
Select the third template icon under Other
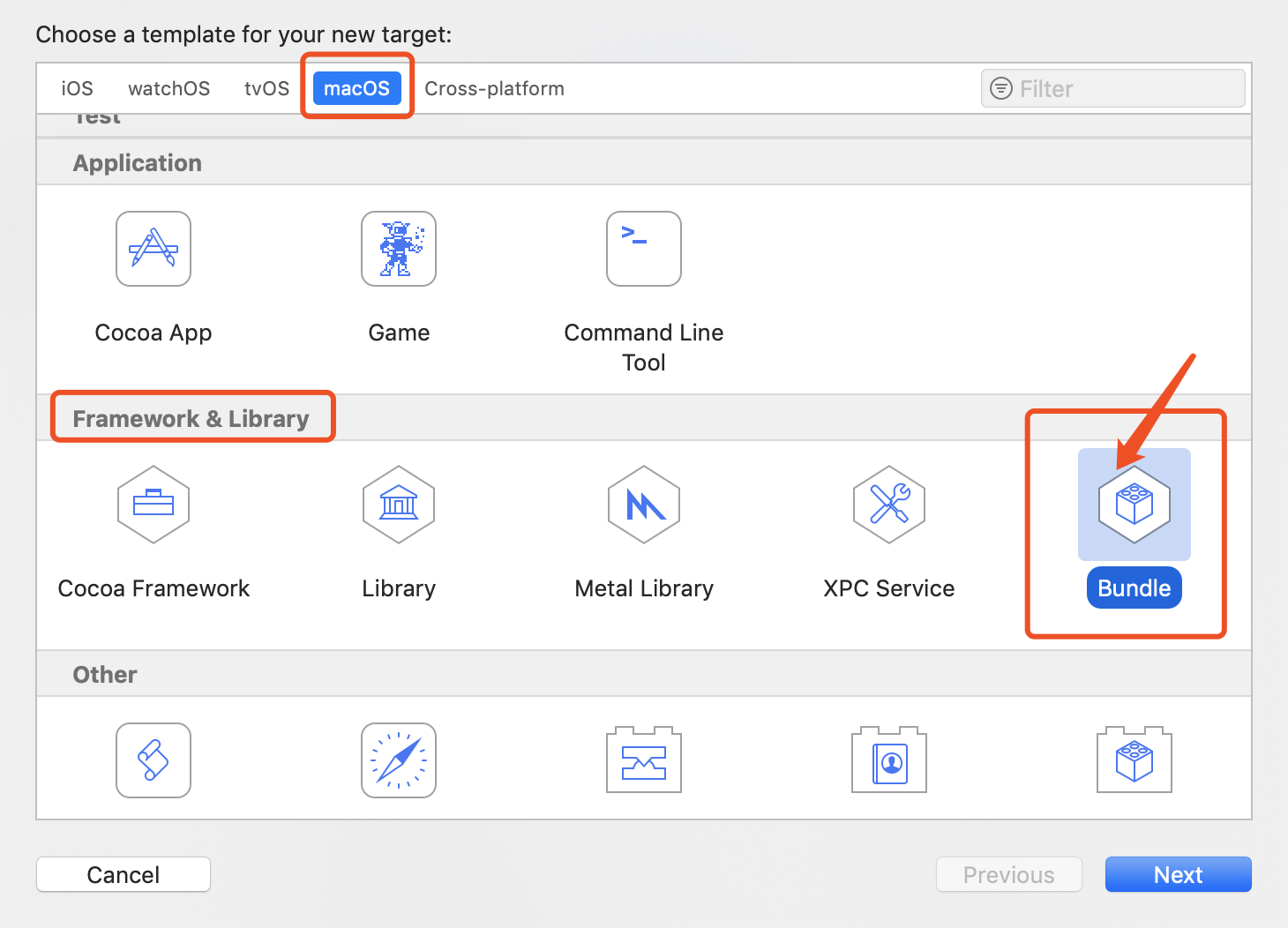click(644, 760)
